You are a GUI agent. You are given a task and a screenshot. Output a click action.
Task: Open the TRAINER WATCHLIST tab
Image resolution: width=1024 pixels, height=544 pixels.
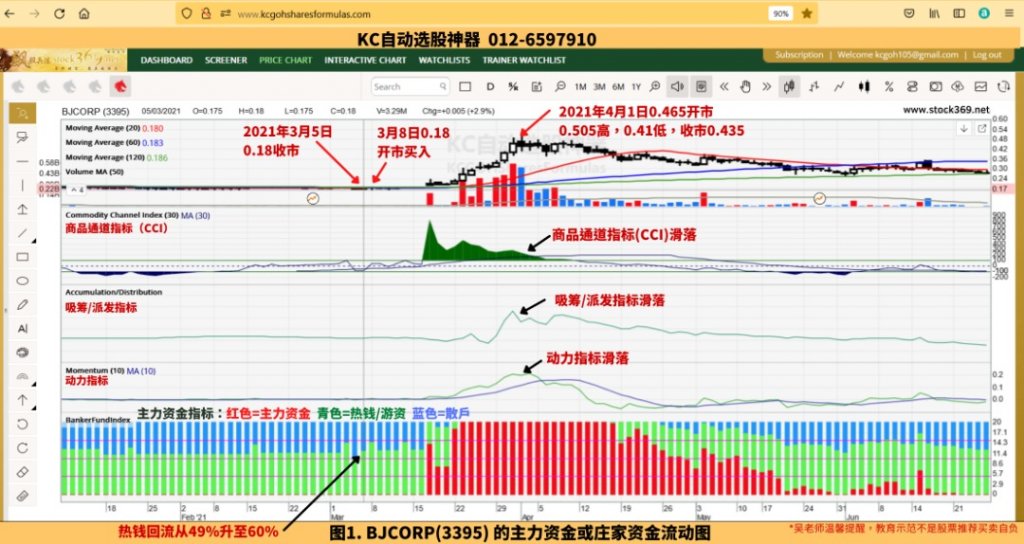pos(524,60)
